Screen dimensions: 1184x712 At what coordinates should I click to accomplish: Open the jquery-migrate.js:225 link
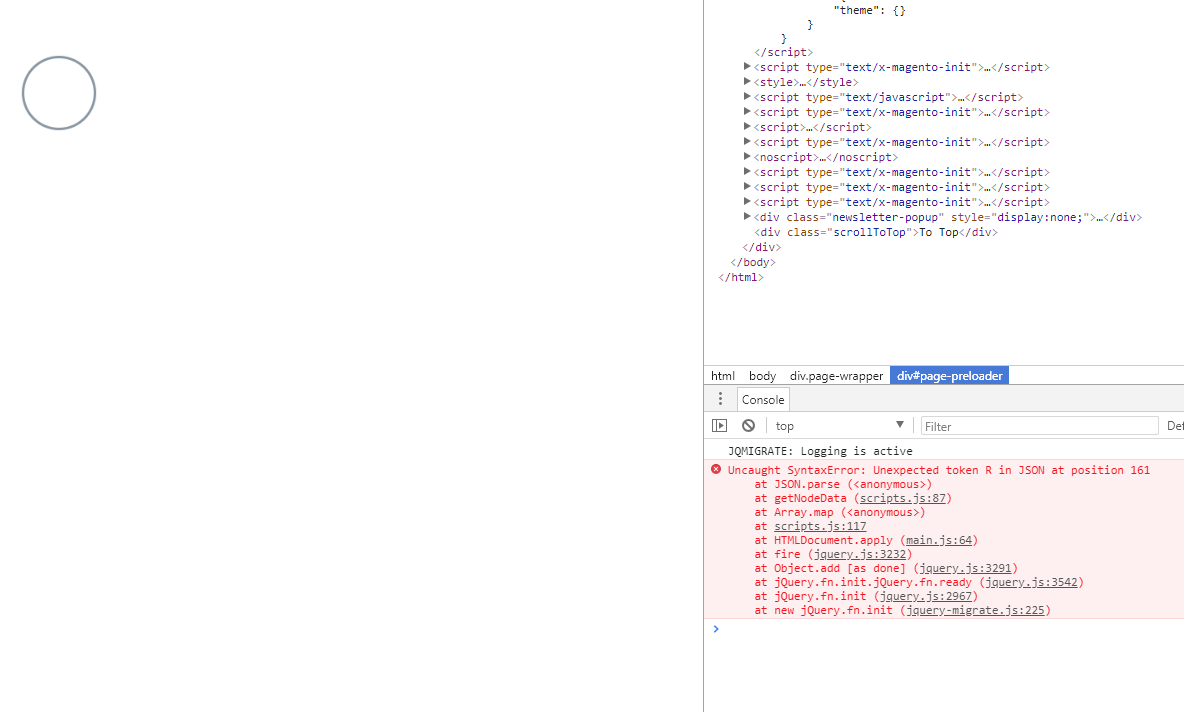[x=976, y=609]
